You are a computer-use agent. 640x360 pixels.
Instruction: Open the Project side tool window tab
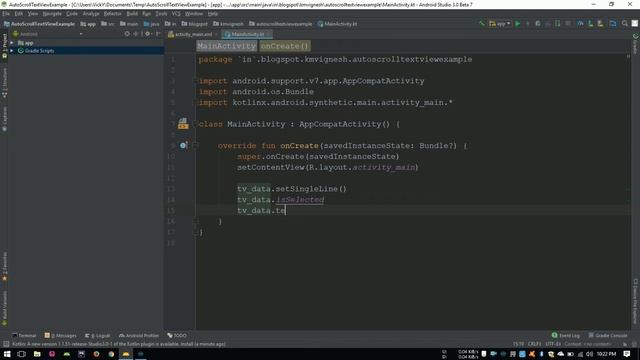[4, 46]
